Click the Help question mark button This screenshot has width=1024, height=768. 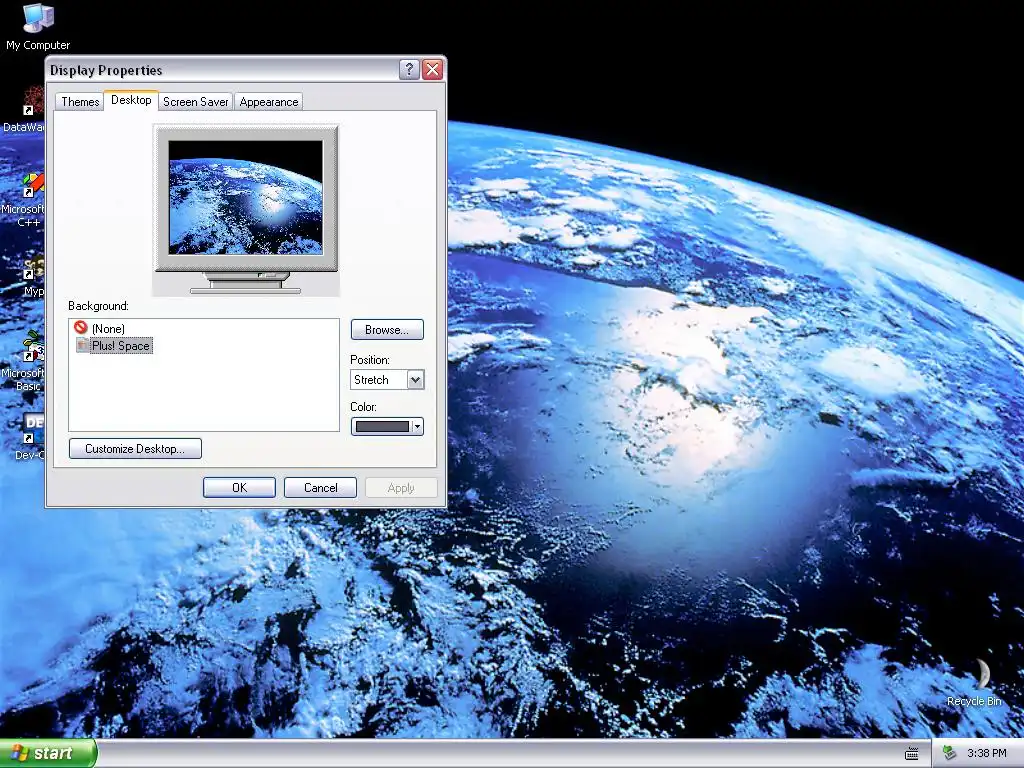click(409, 69)
